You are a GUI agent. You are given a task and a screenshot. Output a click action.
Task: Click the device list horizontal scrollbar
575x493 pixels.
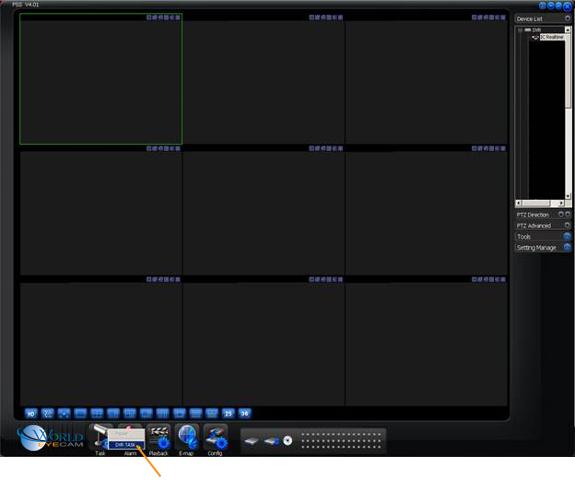pos(540,203)
